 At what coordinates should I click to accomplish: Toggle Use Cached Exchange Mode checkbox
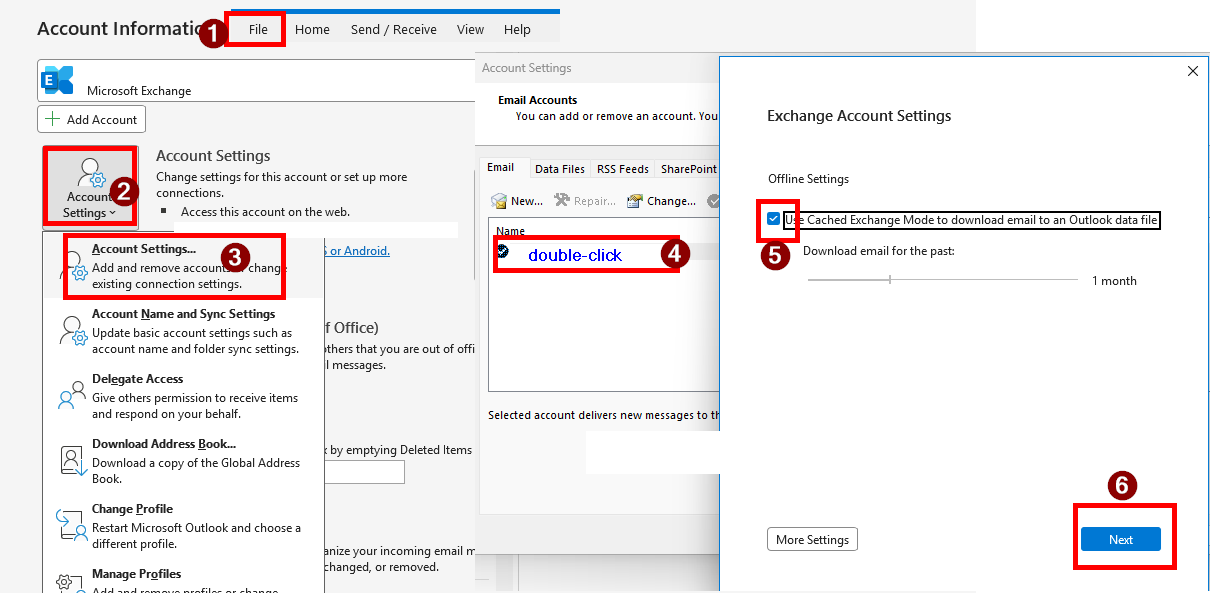774,219
